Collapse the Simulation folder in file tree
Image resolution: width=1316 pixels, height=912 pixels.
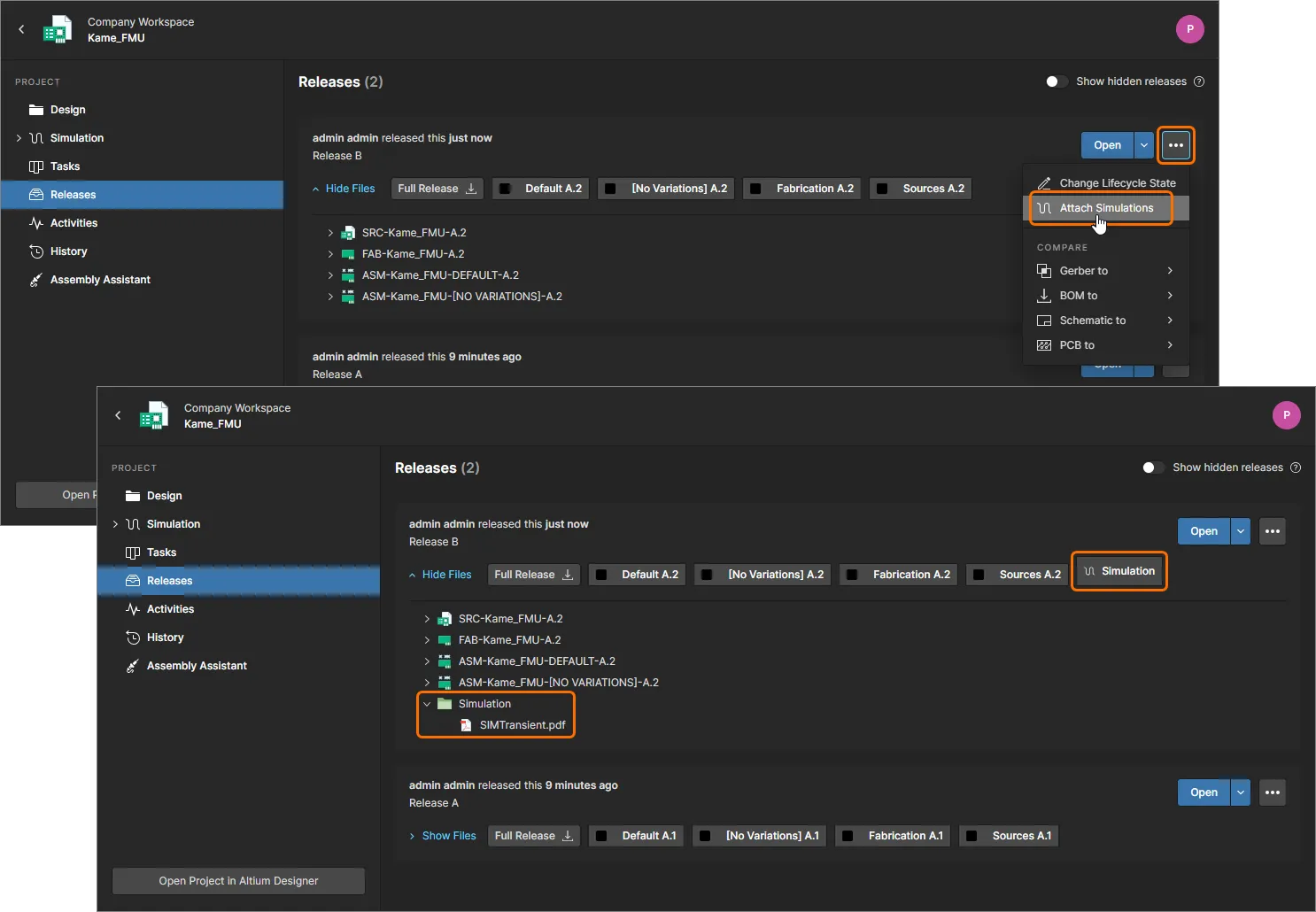[427, 704]
